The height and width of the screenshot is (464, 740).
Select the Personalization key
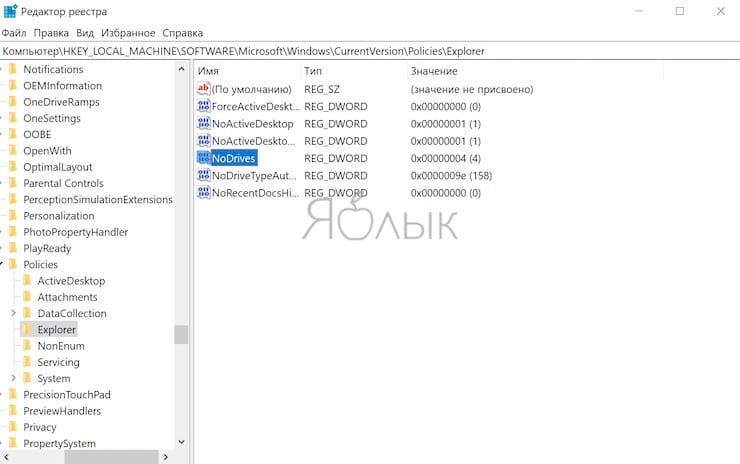coord(59,216)
